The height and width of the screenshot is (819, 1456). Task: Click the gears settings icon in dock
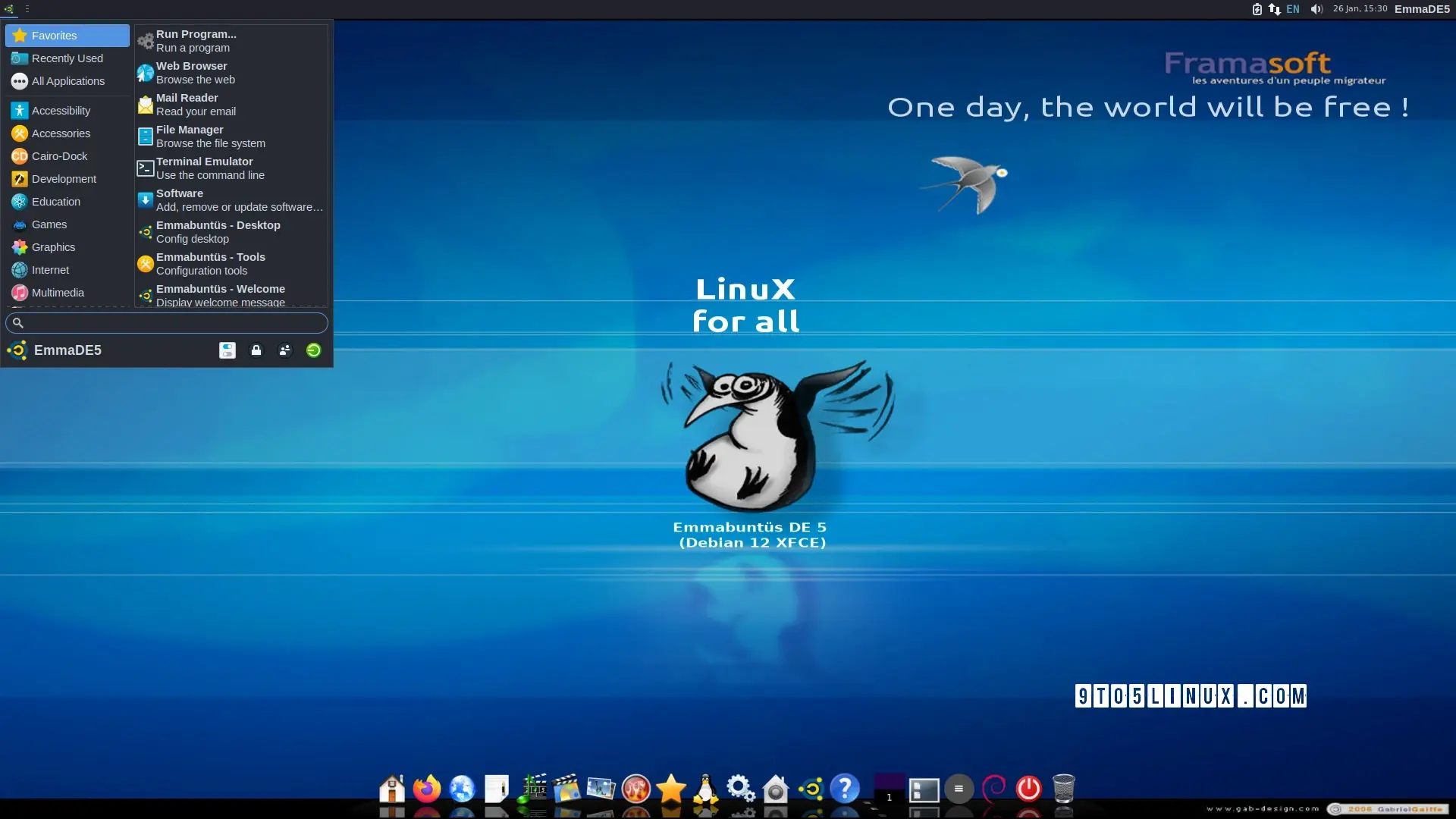740,789
